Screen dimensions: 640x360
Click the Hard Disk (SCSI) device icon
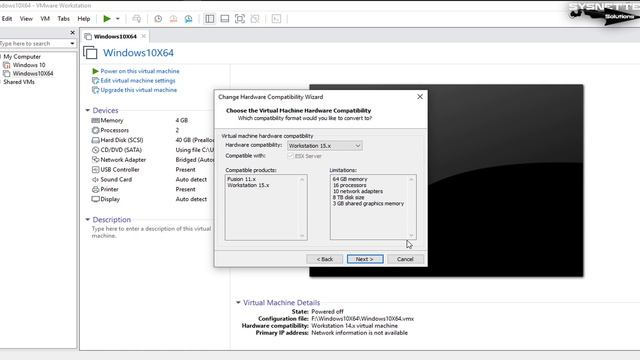pyautogui.click(x=96, y=140)
